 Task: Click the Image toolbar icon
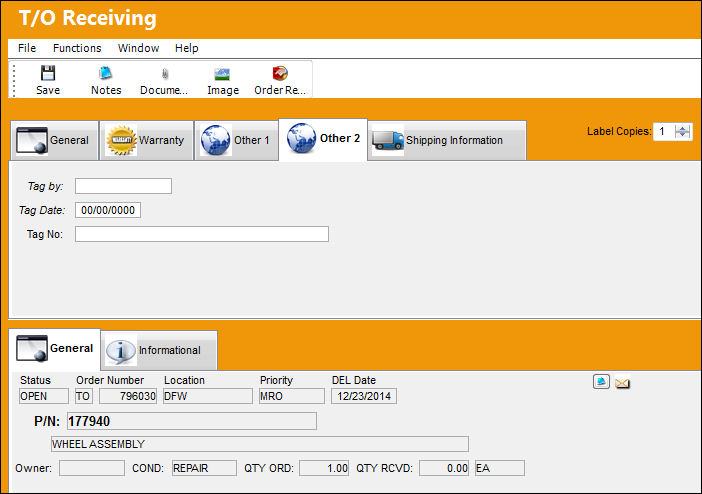[222, 74]
